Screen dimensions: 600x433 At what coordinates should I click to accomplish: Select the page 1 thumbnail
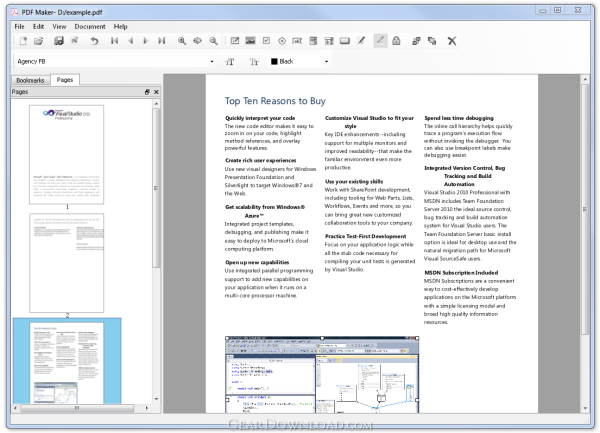[x=68, y=153]
